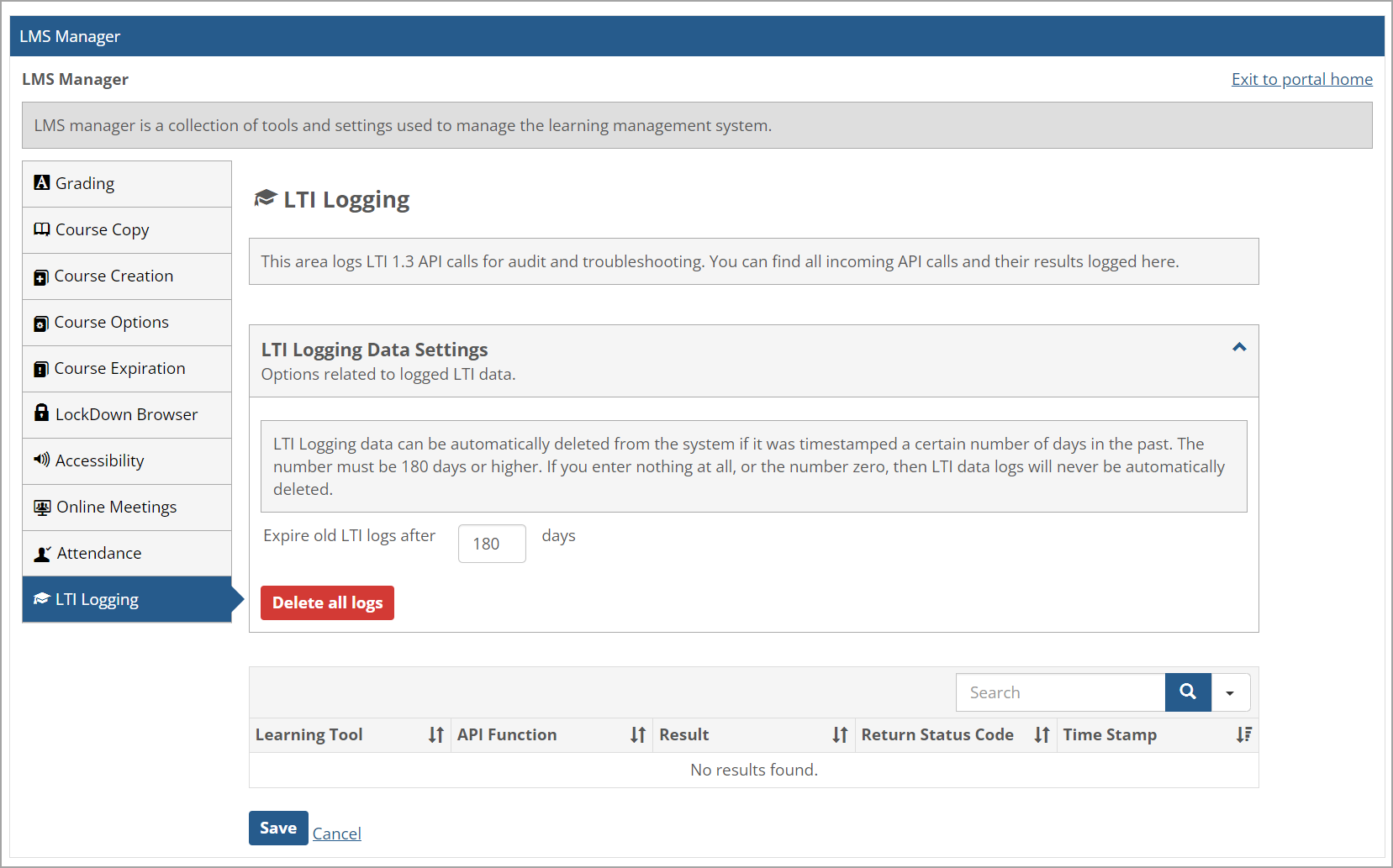Toggle sorting on the API Function column
Image resolution: width=1393 pixels, height=868 pixels.
coord(638,734)
